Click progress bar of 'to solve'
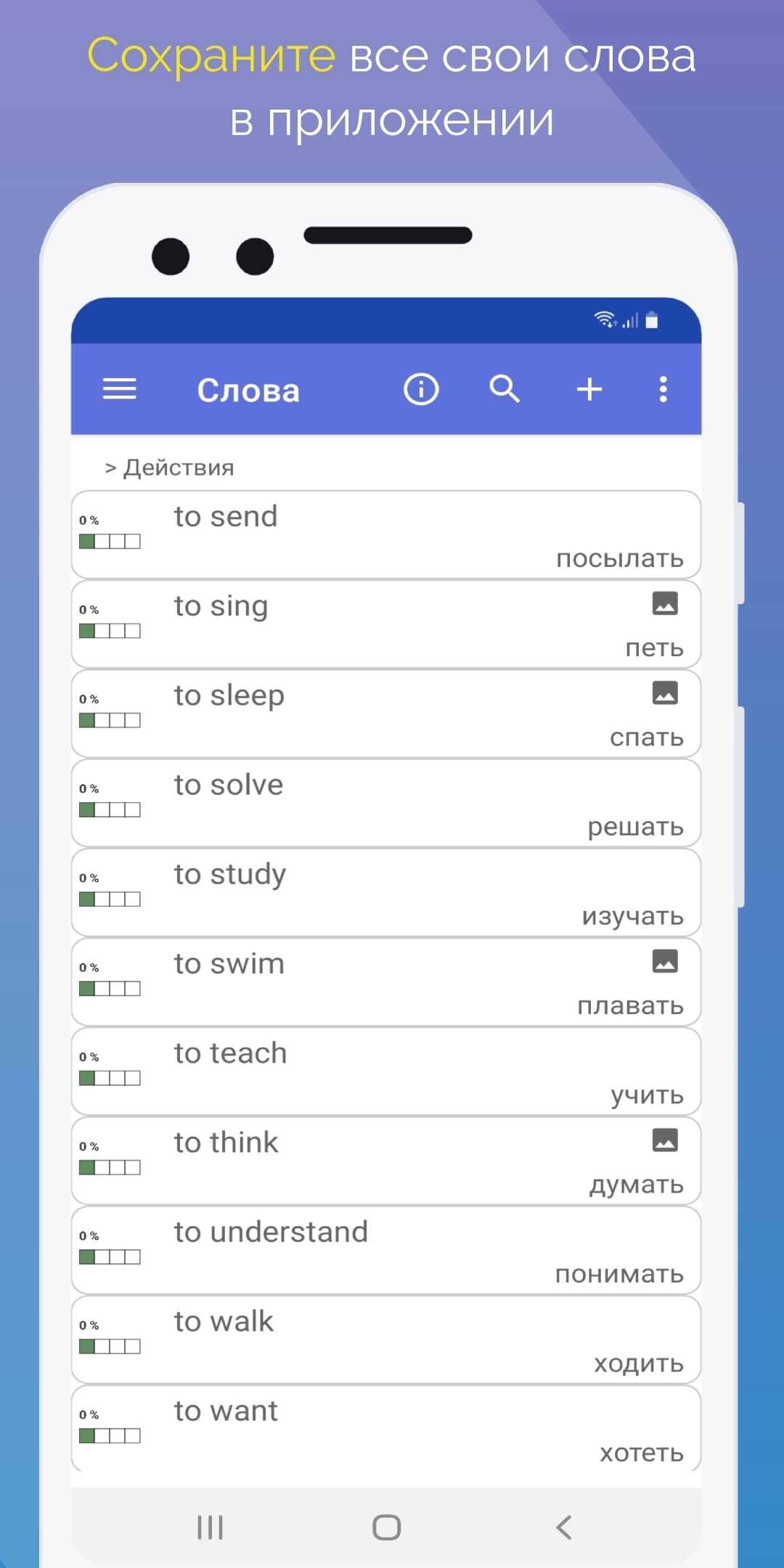784x1568 pixels. 110,810
